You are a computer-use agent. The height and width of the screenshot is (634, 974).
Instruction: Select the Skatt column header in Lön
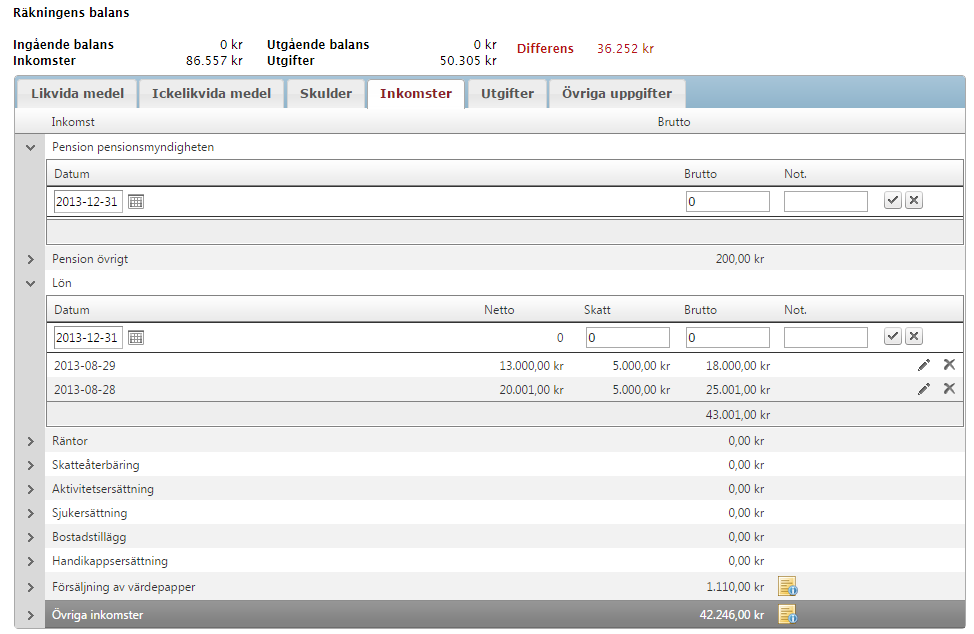597,310
